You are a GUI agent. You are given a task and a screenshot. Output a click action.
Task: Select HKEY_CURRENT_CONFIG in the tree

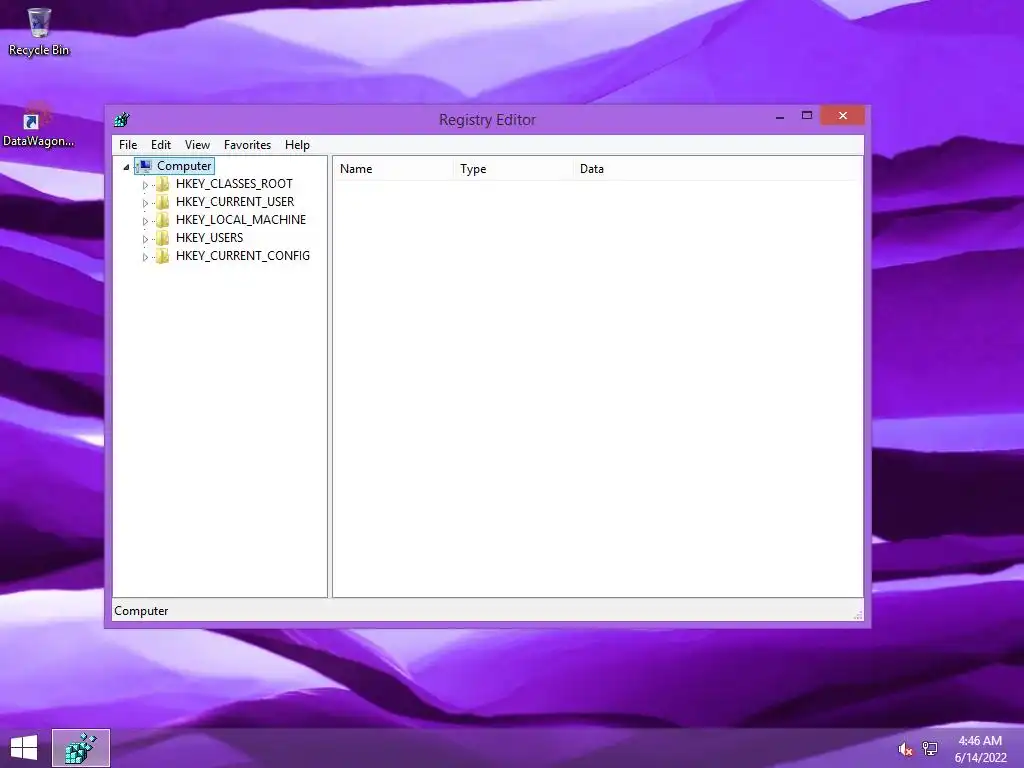point(242,255)
